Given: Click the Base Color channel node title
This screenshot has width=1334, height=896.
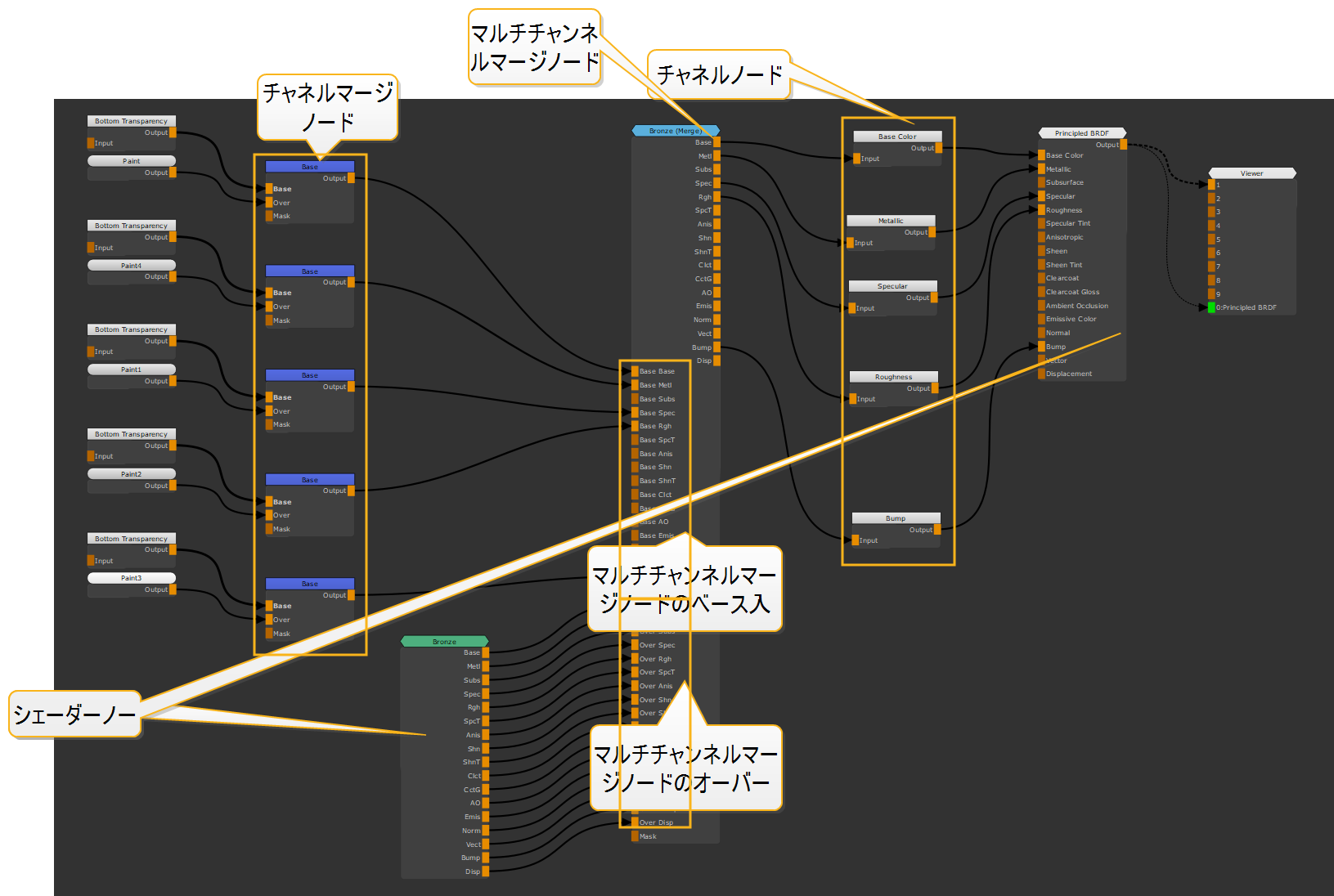Looking at the screenshot, I should tap(897, 137).
